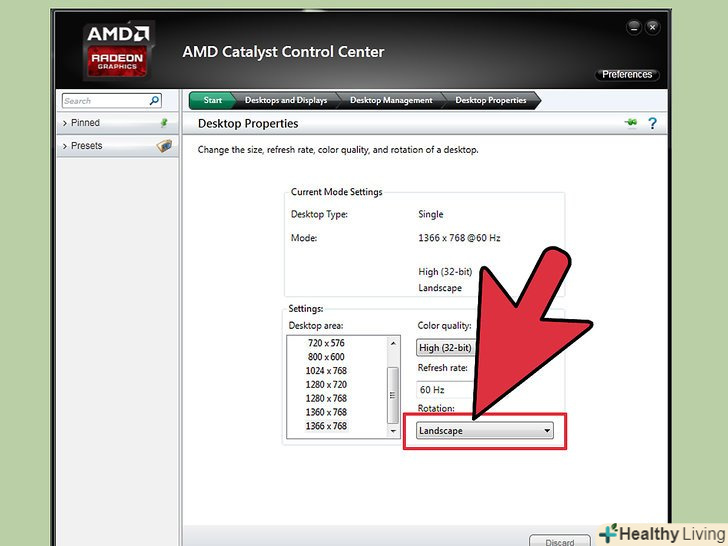Go to Desktop Management breadcrumb
The width and height of the screenshot is (728, 546).
click(x=391, y=100)
